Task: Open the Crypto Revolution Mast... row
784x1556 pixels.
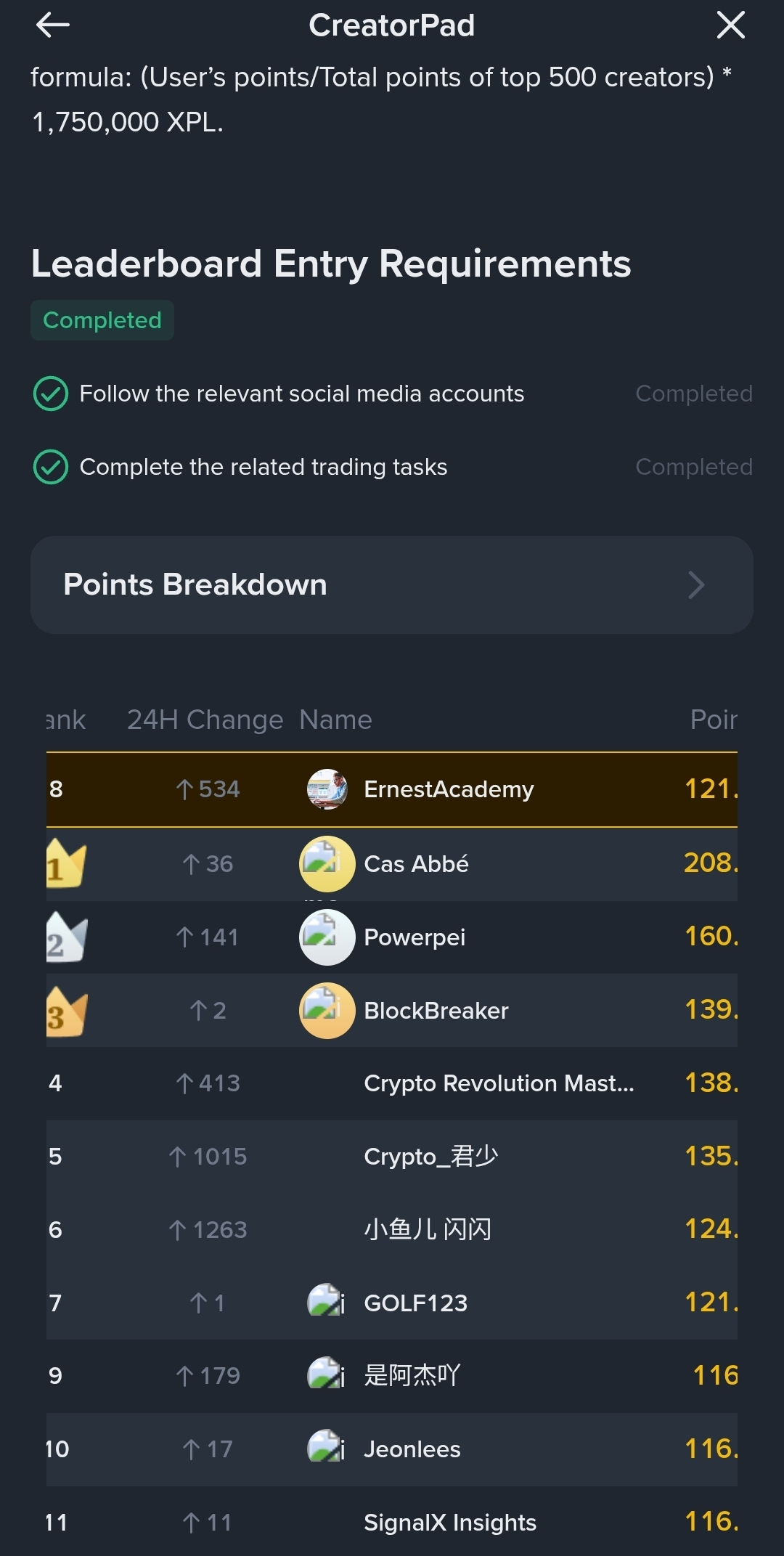Action: click(x=498, y=1083)
